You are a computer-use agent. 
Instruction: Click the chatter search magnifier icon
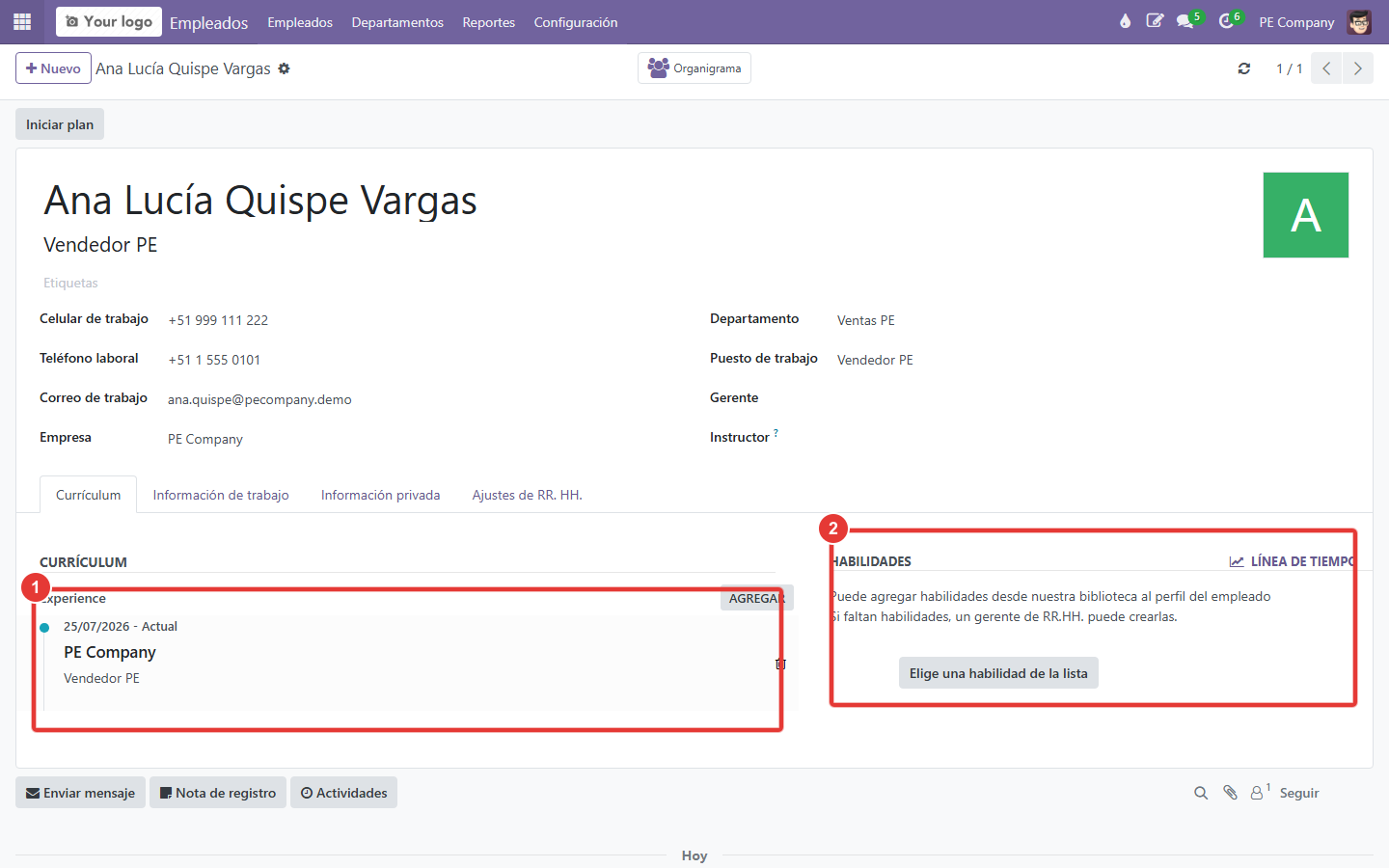click(1201, 793)
